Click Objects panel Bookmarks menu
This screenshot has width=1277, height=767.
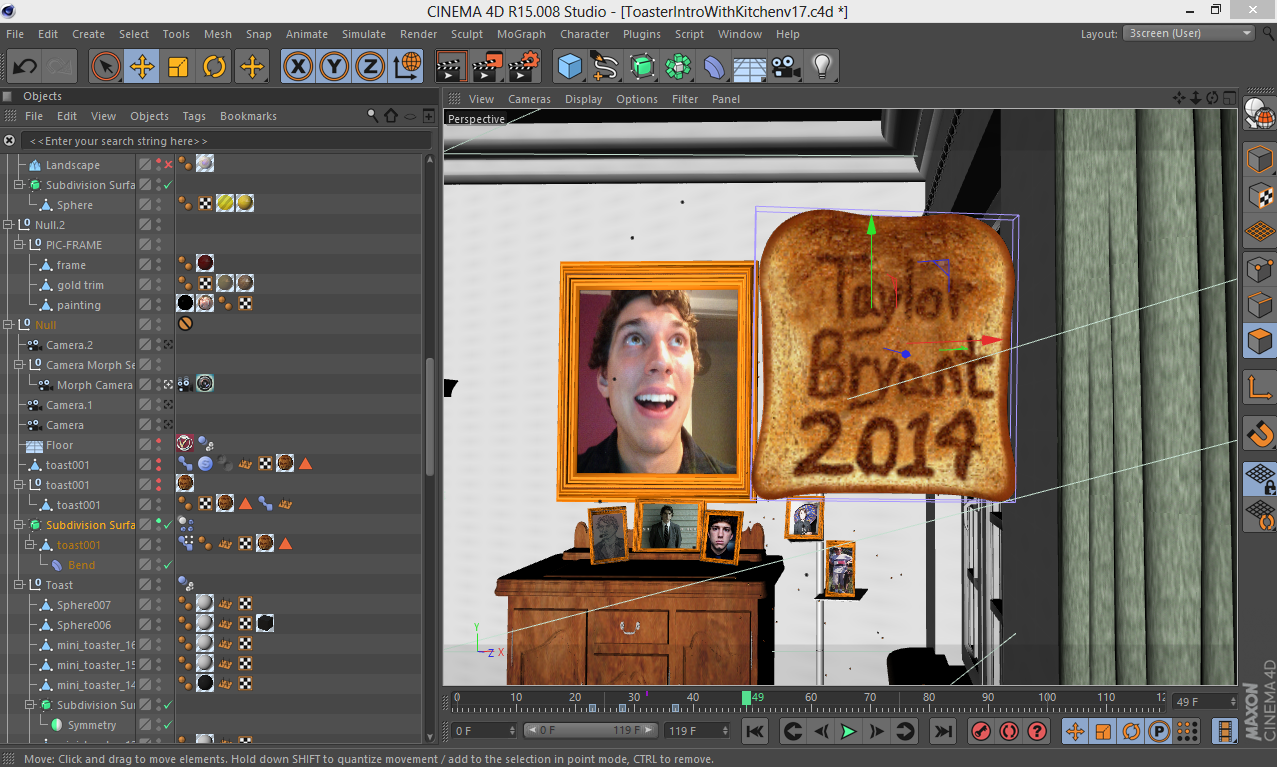248,116
